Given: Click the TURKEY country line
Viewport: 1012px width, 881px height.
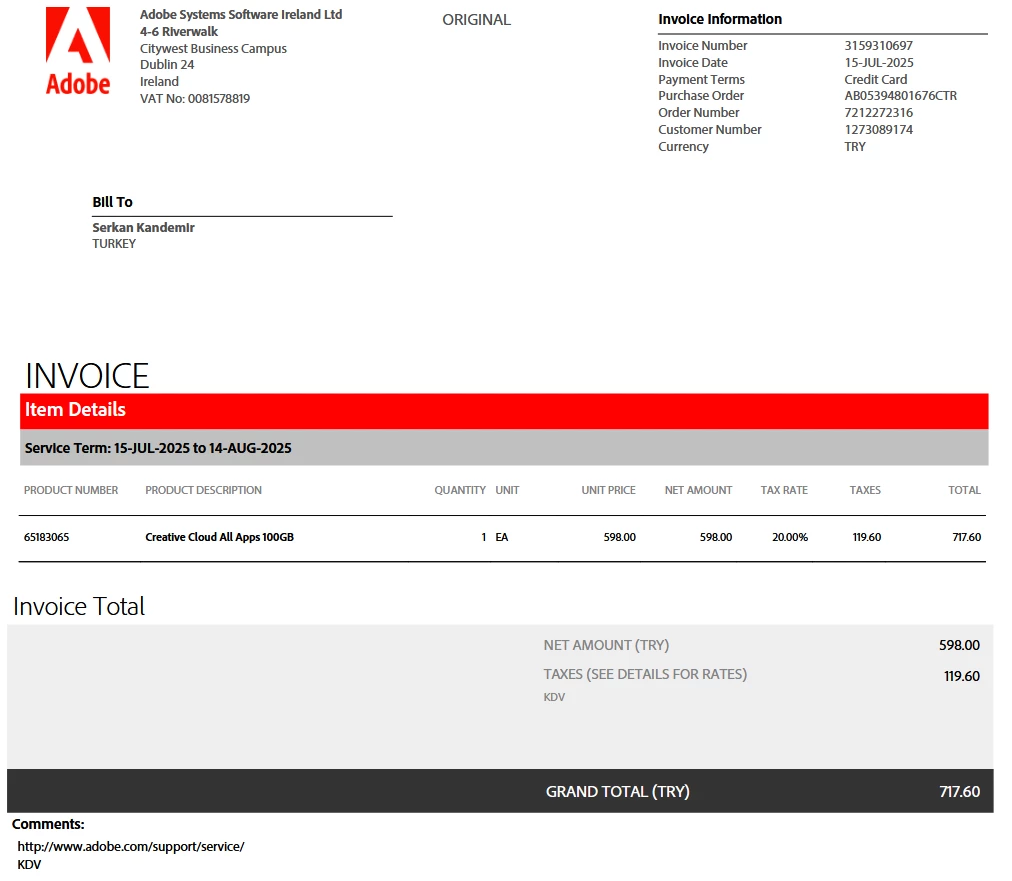Looking at the screenshot, I should (x=114, y=244).
